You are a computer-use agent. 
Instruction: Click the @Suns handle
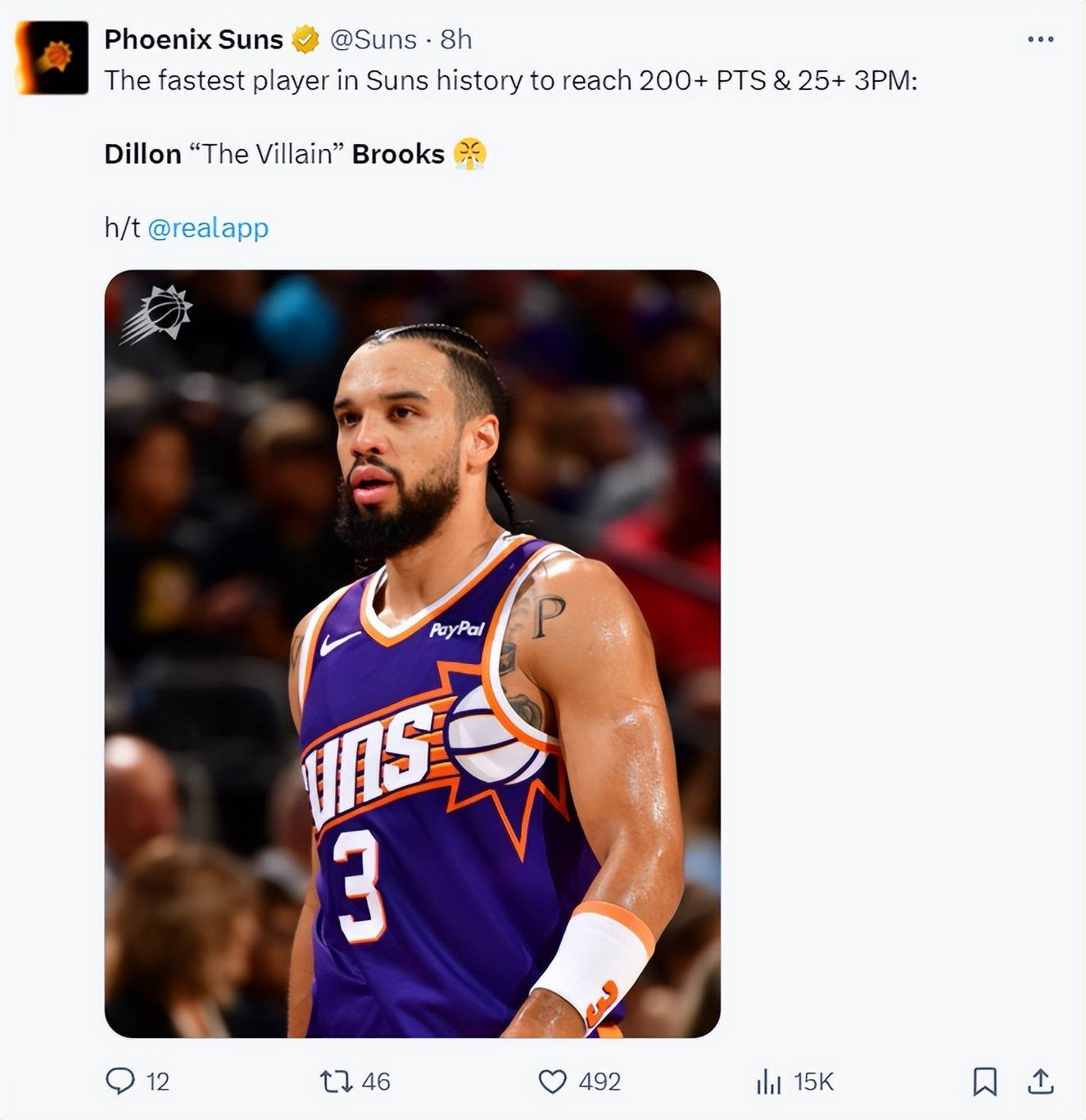[x=373, y=39]
